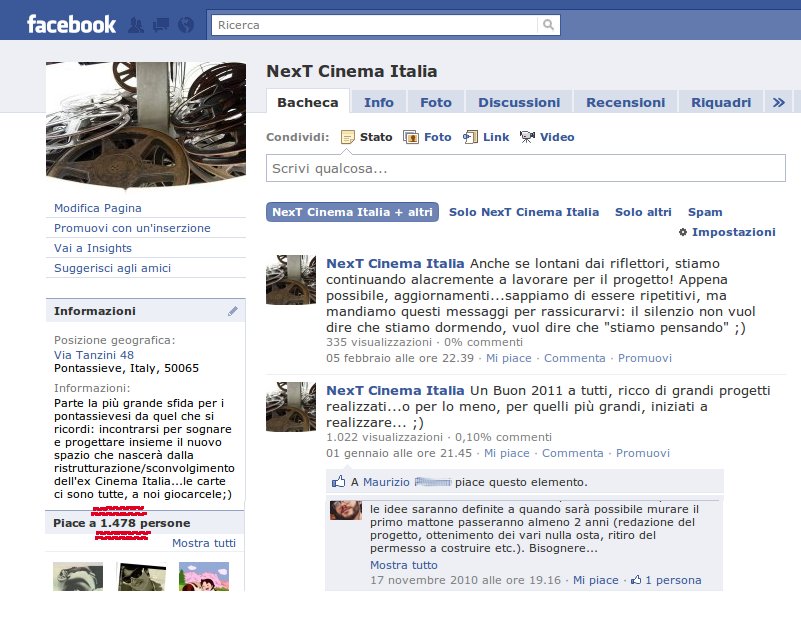This screenshot has height=636, width=801.
Task: Open the friend requests icon
Action: (136, 25)
